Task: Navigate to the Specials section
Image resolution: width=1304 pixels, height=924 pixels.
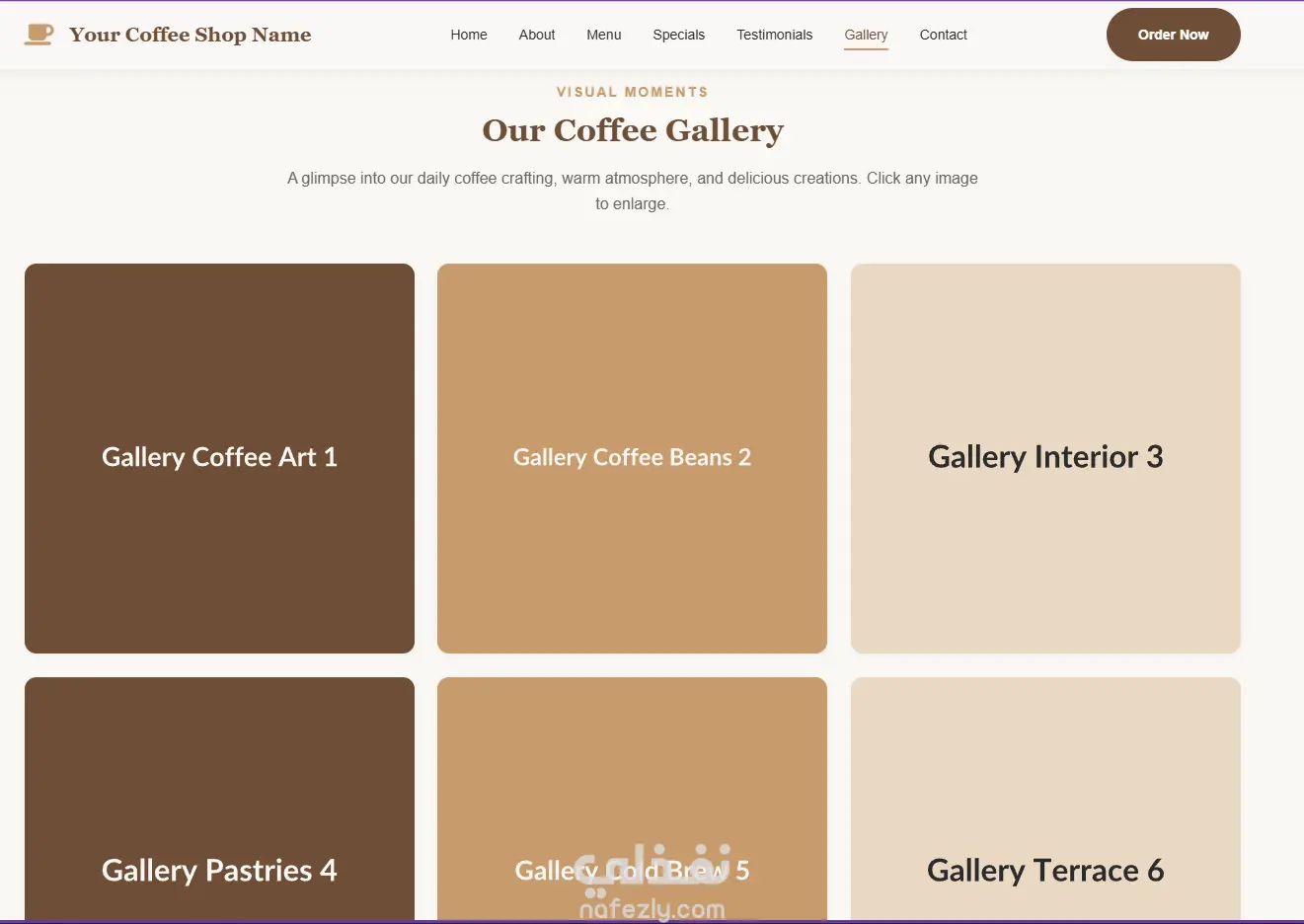Action: (x=679, y=35)
